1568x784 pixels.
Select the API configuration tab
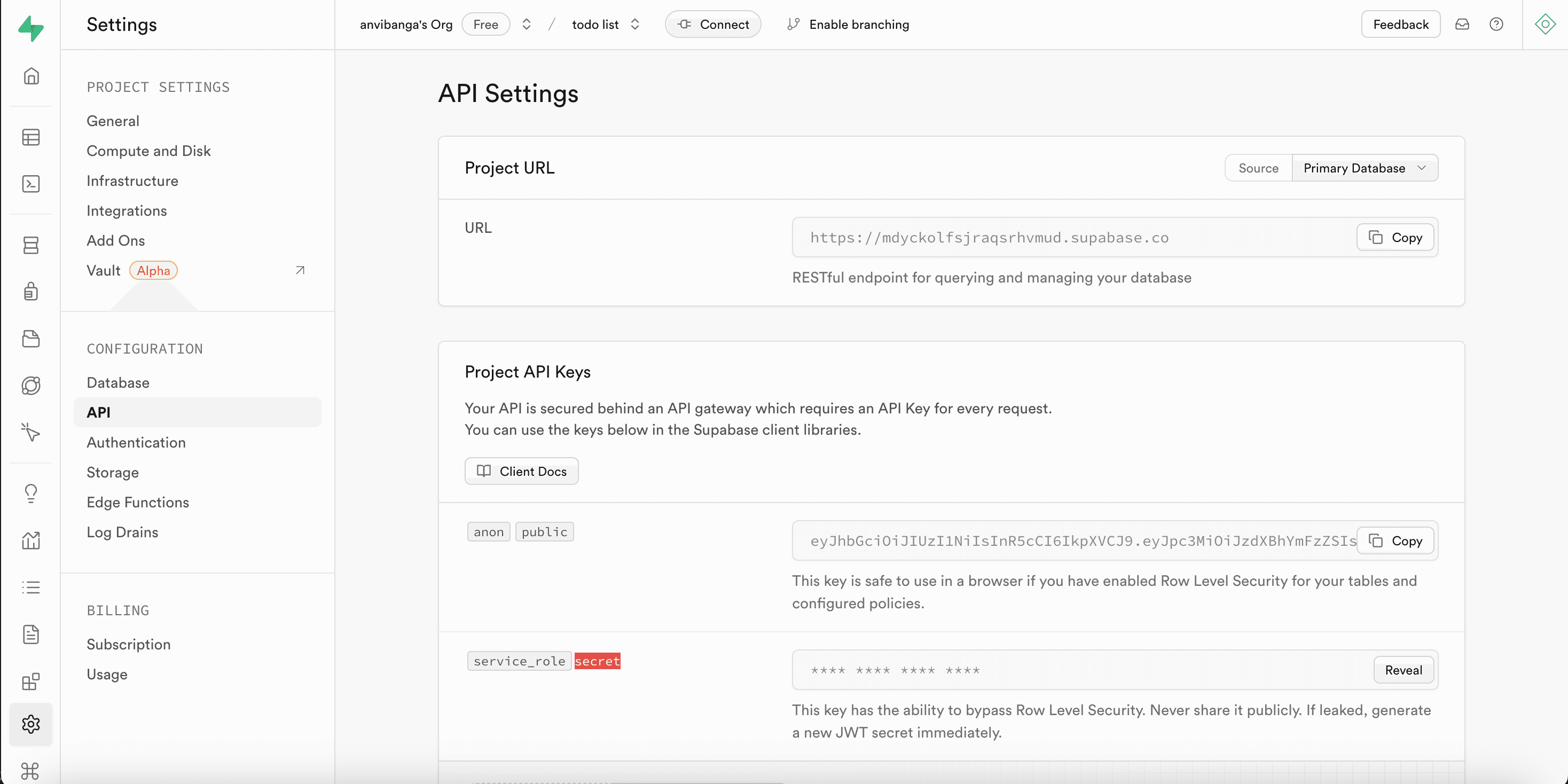pos(99,412)
